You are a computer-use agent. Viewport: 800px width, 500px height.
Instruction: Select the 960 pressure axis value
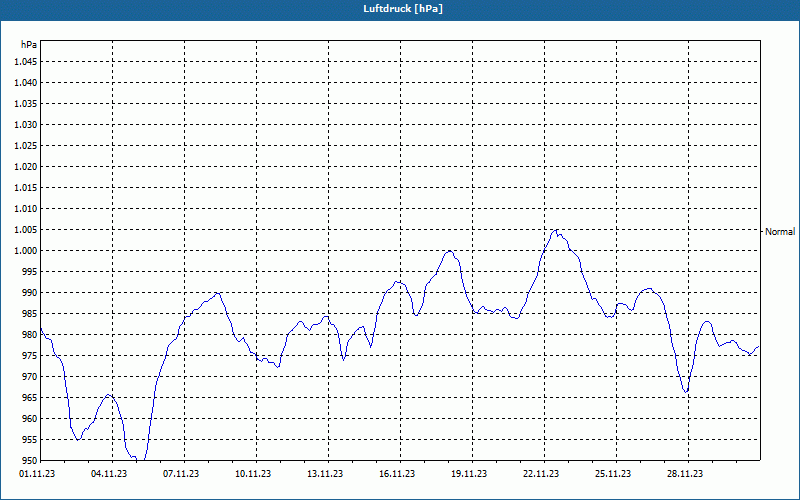(31, 418)
